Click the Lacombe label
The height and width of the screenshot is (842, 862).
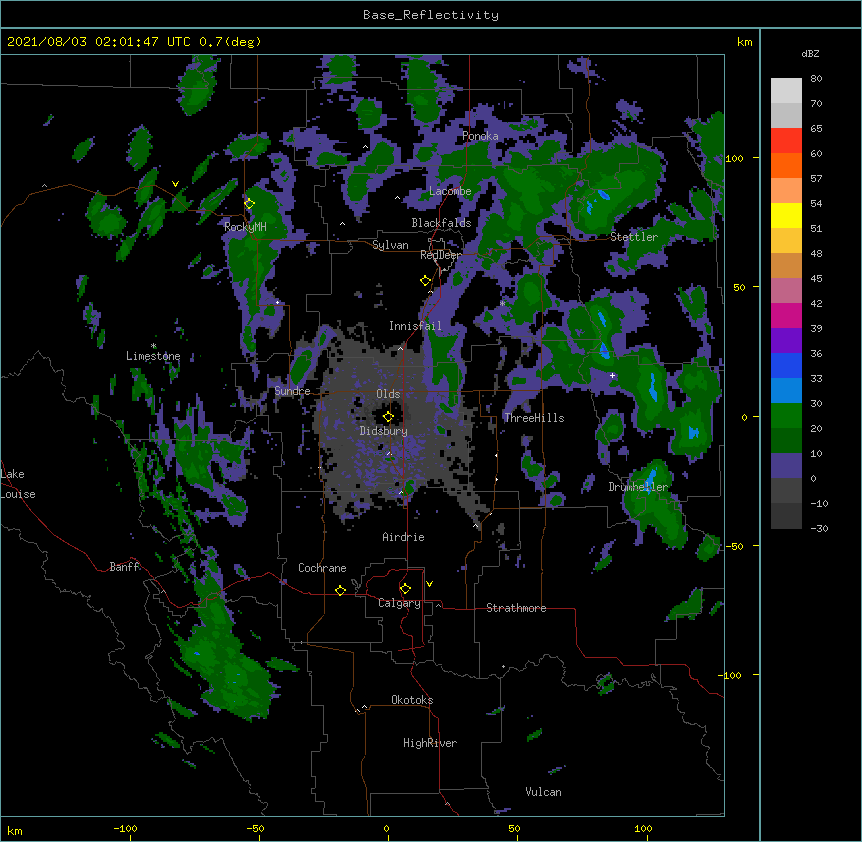point(450,191)
